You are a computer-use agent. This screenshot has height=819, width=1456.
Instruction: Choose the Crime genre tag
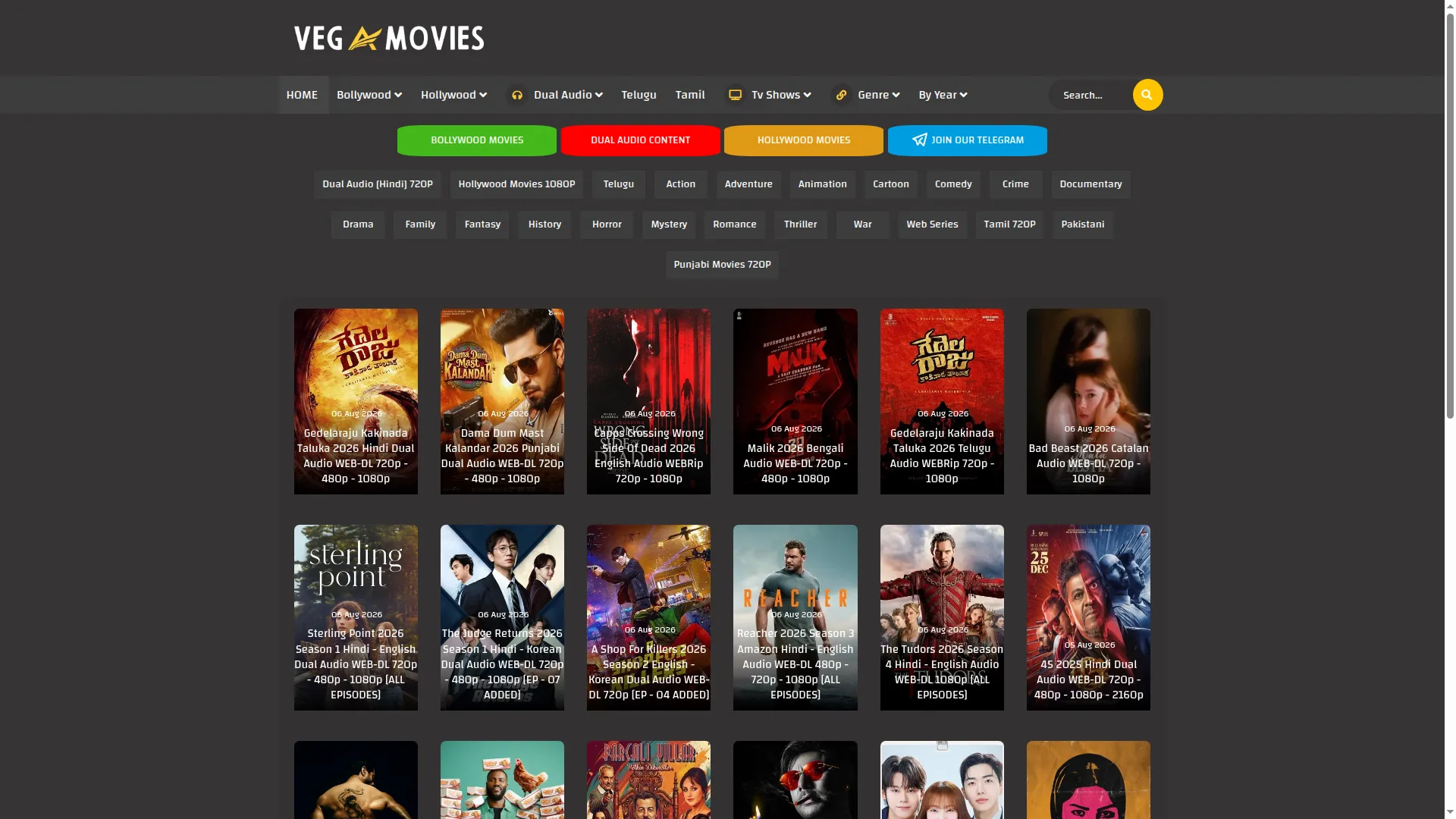(1015, 184)
